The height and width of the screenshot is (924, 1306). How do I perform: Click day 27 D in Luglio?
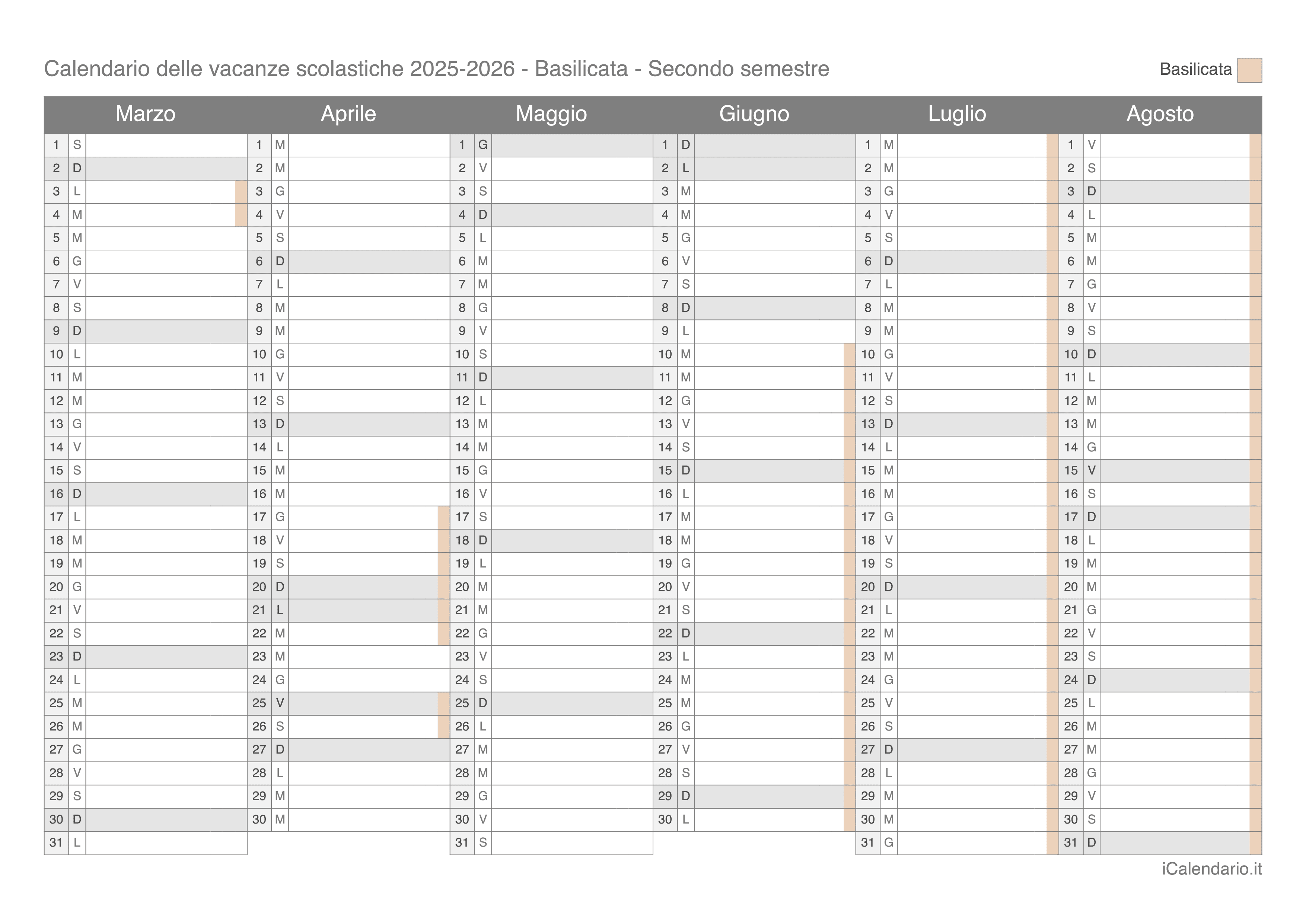click(x=957, y=750)
